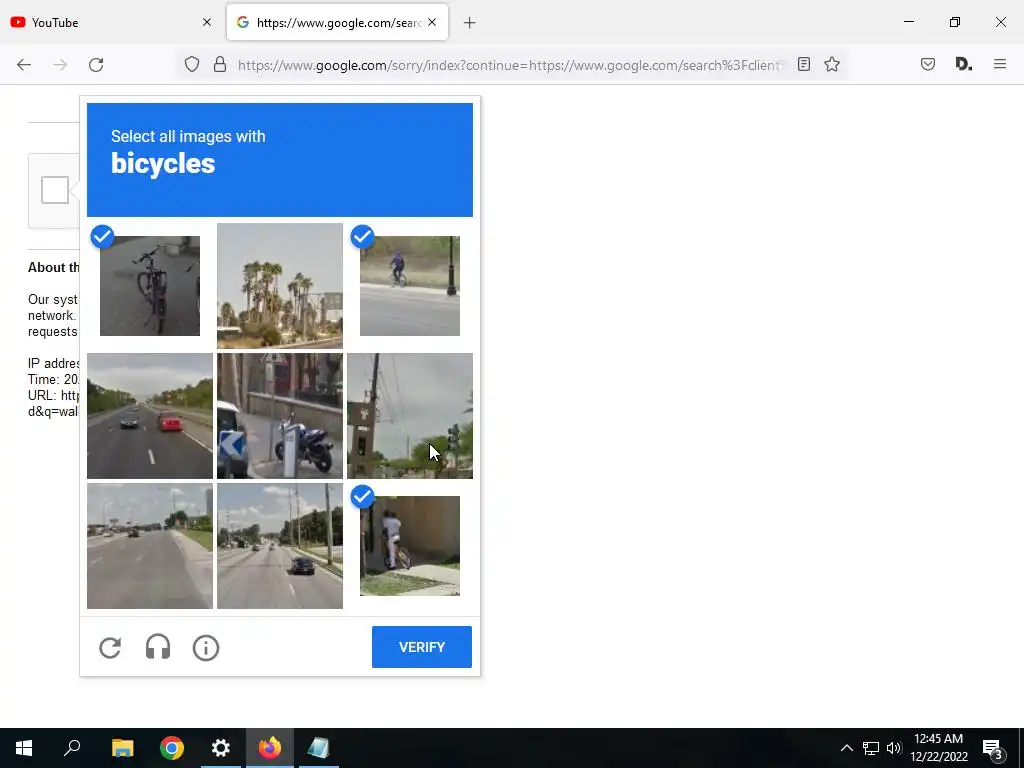Restore down the Firefox window
1024x768 pixels.
[955, 22]
